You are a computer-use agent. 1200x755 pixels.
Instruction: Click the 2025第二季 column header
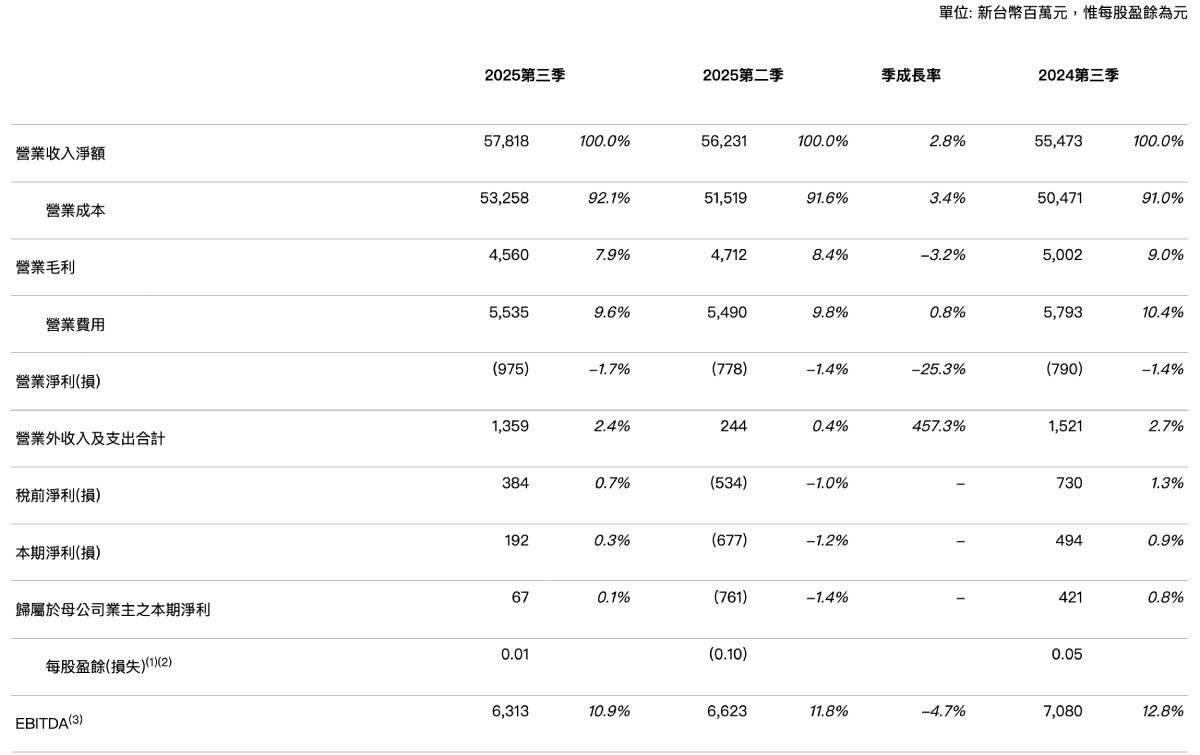click(742, 76)
